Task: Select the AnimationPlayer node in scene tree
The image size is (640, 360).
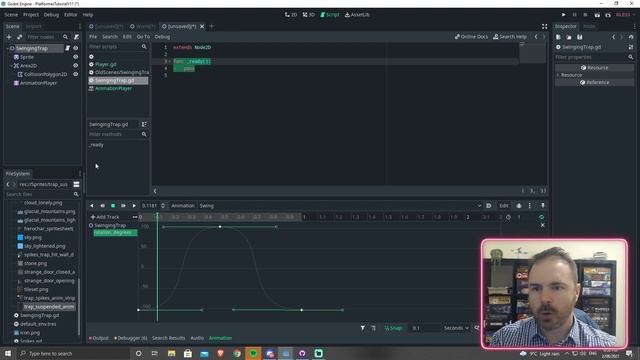Action: click(x=38, y=83)
